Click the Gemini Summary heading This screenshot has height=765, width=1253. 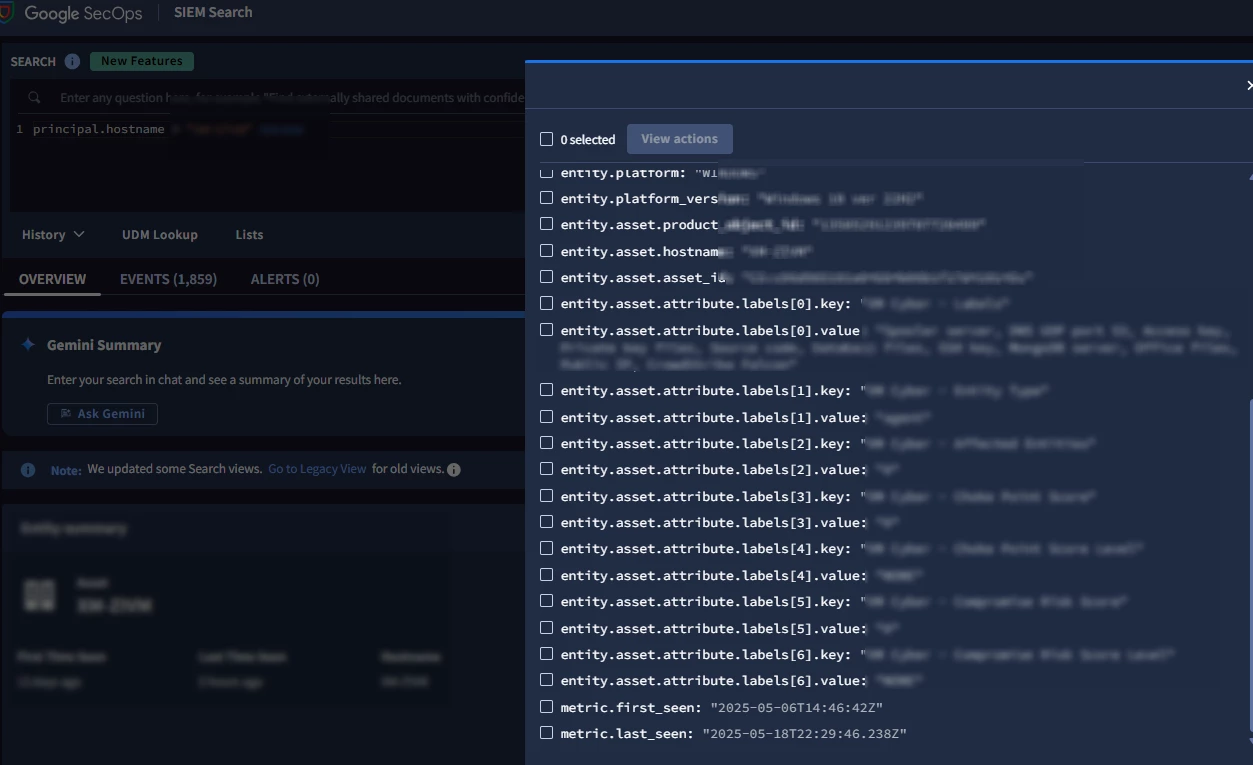[x=104, y=345]
